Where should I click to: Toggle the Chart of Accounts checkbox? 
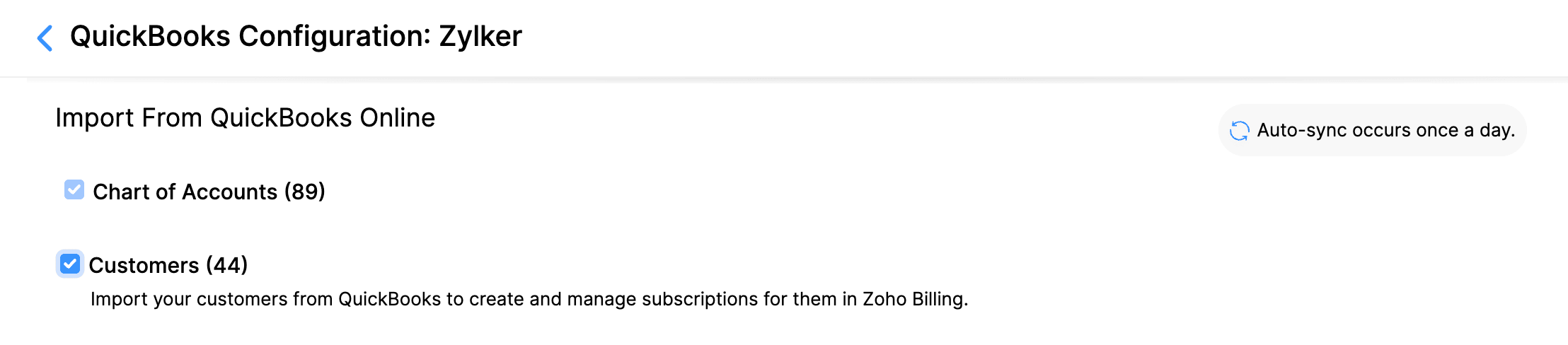(74, 190)
